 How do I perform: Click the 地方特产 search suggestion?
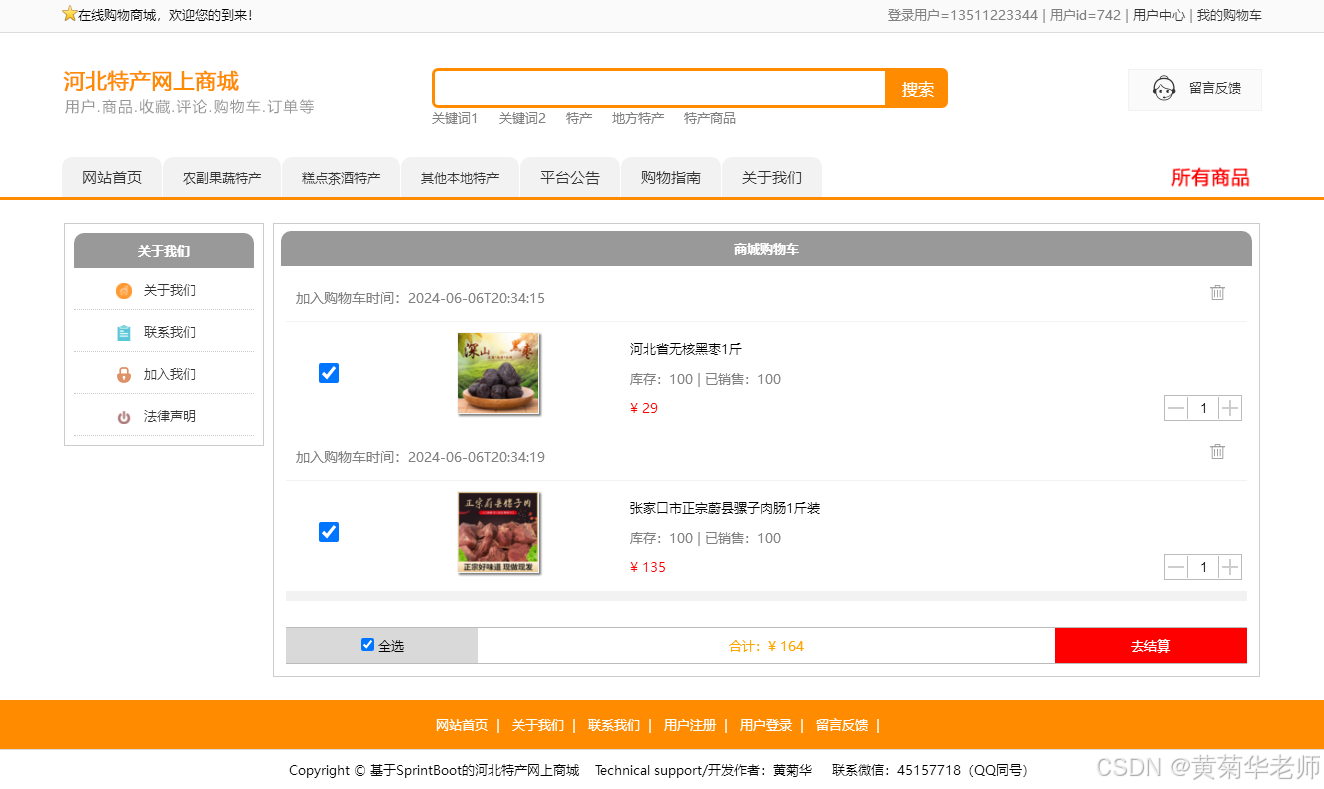tap(638, 118)
